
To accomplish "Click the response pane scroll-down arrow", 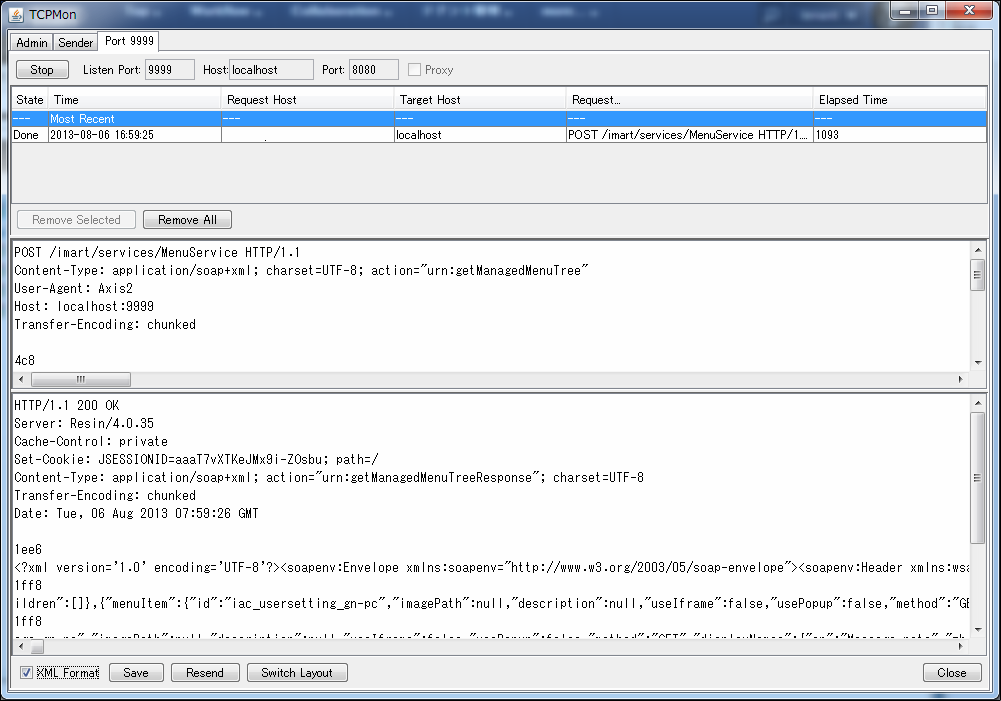I will [x=977, y=630].
